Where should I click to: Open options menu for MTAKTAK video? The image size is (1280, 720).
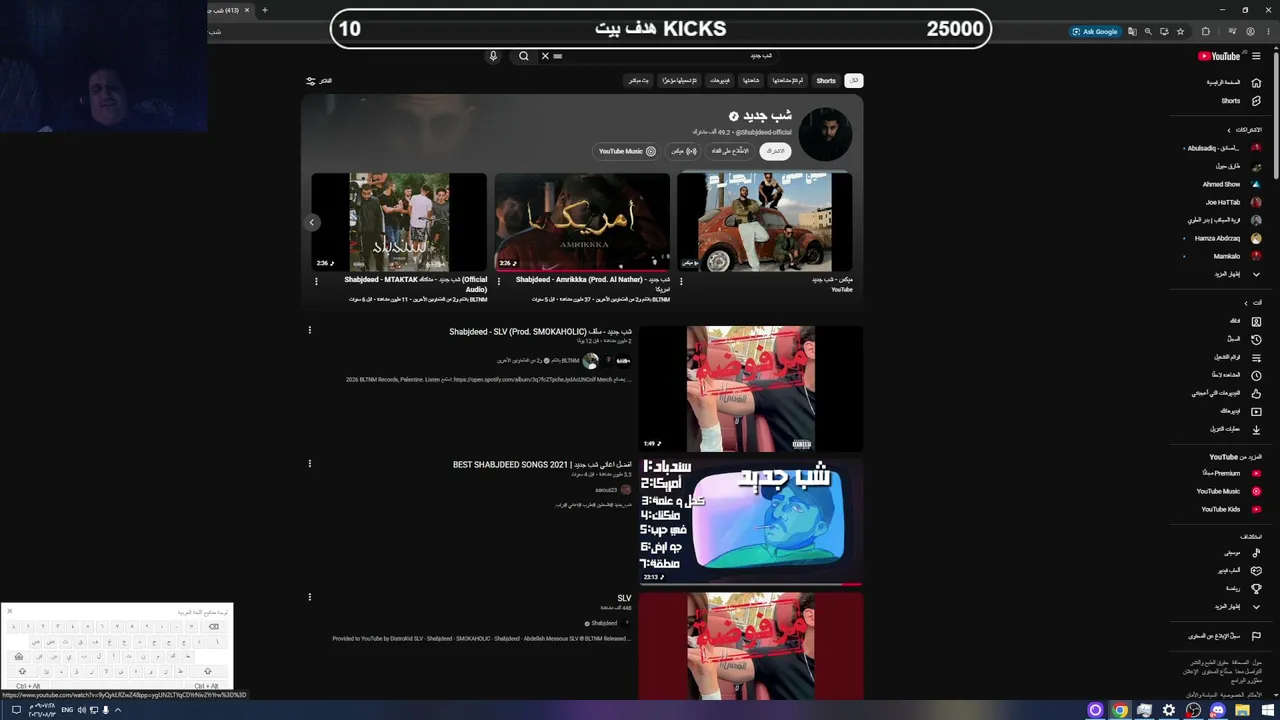click(x=316, y=282)
